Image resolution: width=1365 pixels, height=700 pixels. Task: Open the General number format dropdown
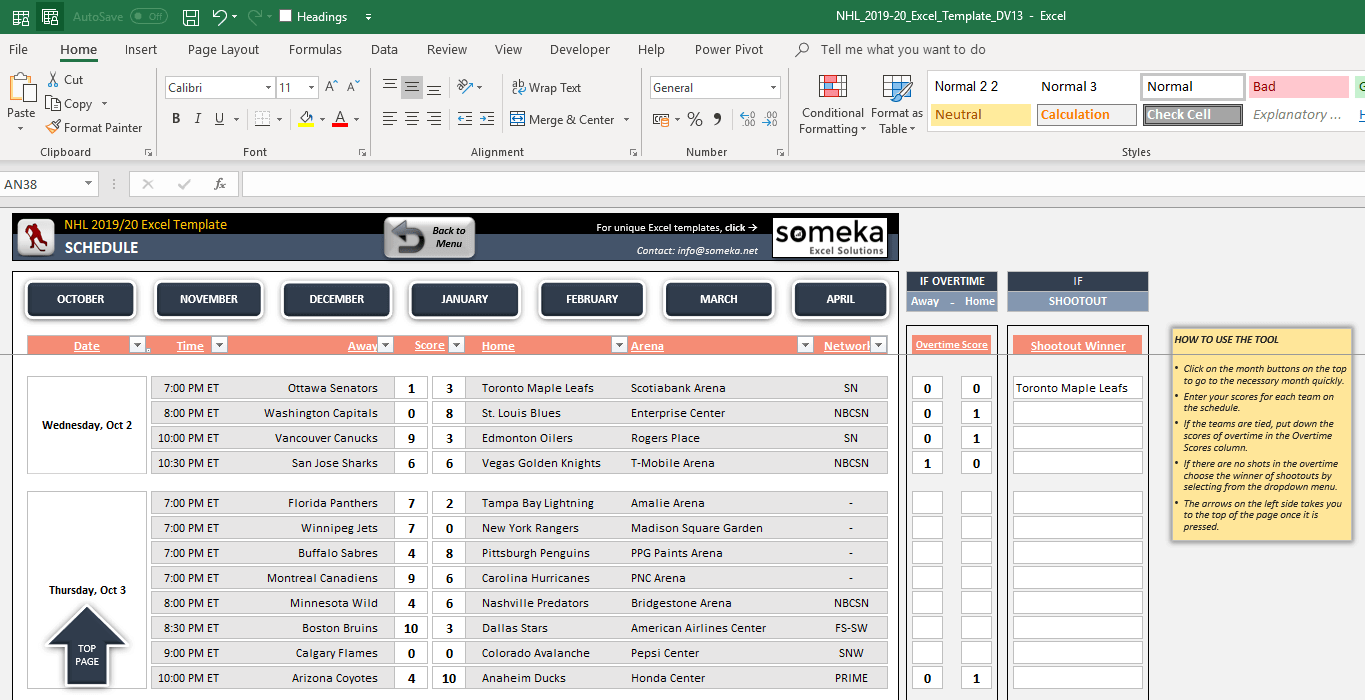pyautogui.click(x=772, y=88)
